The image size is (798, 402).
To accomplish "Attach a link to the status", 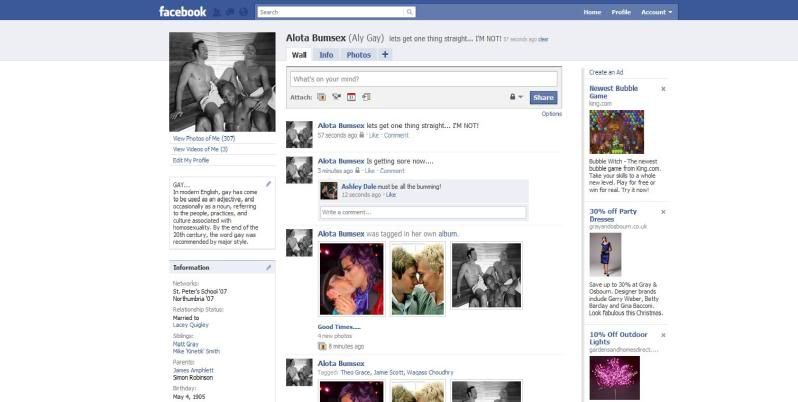I will click(x=366, y=97).
